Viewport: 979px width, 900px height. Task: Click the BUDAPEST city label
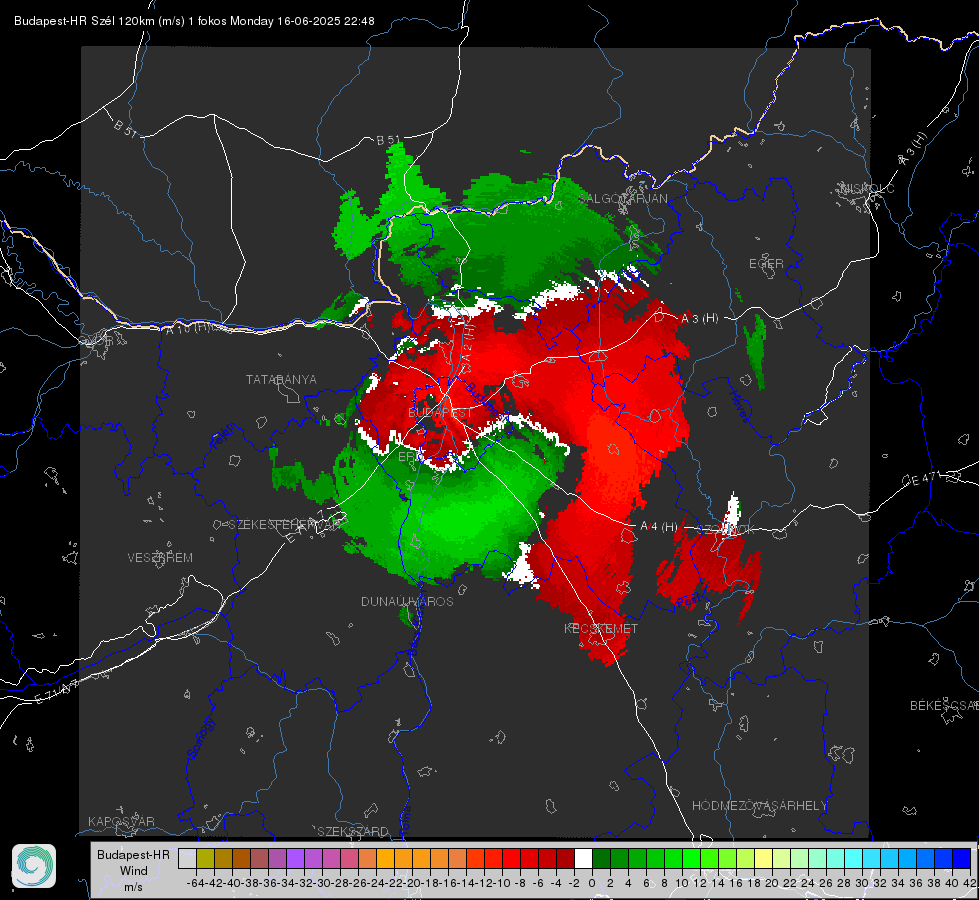pyautogui.click(x=440, y=413)
